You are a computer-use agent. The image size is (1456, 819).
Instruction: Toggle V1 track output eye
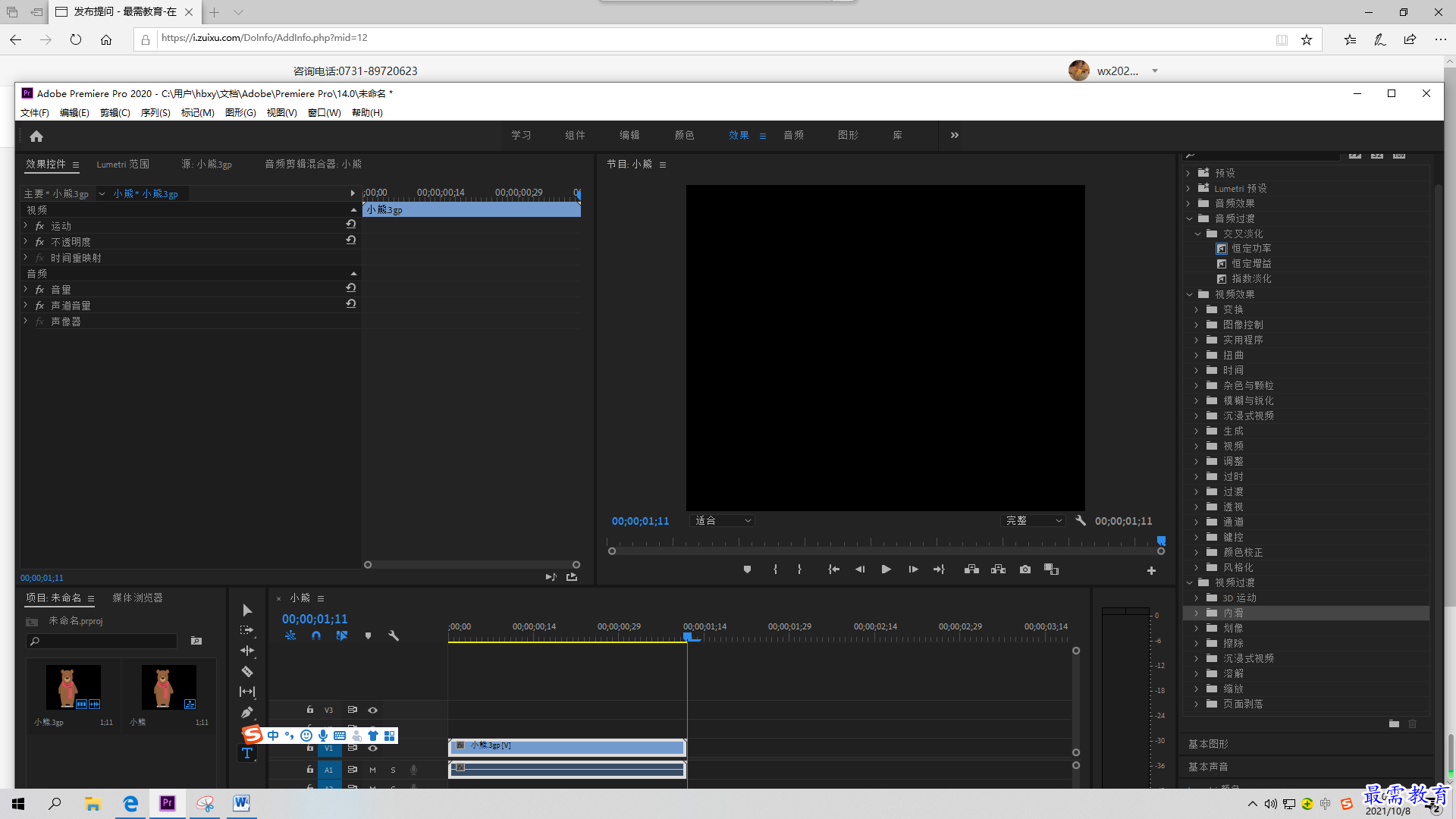point(372,748)
